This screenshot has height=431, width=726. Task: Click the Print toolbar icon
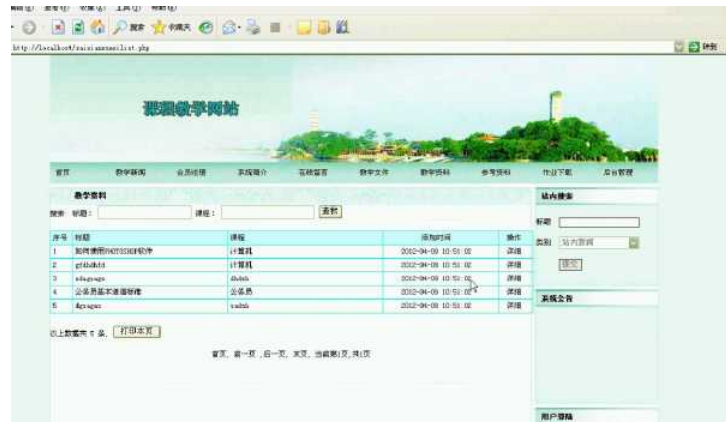[x=253, y=28]
